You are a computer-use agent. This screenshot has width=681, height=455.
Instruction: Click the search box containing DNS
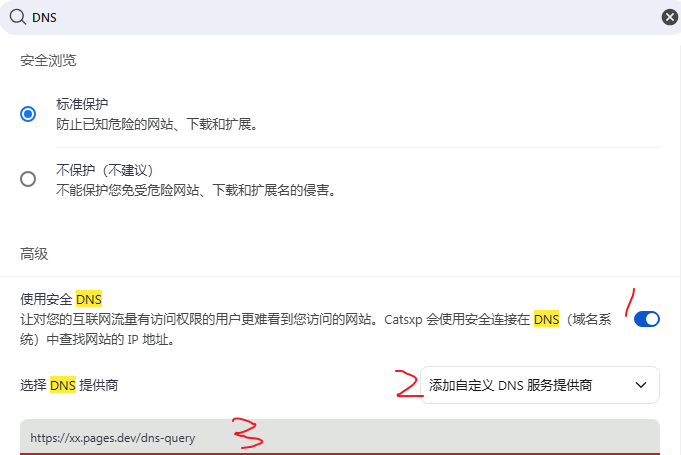pyautogui.click(x=340, y=17)
